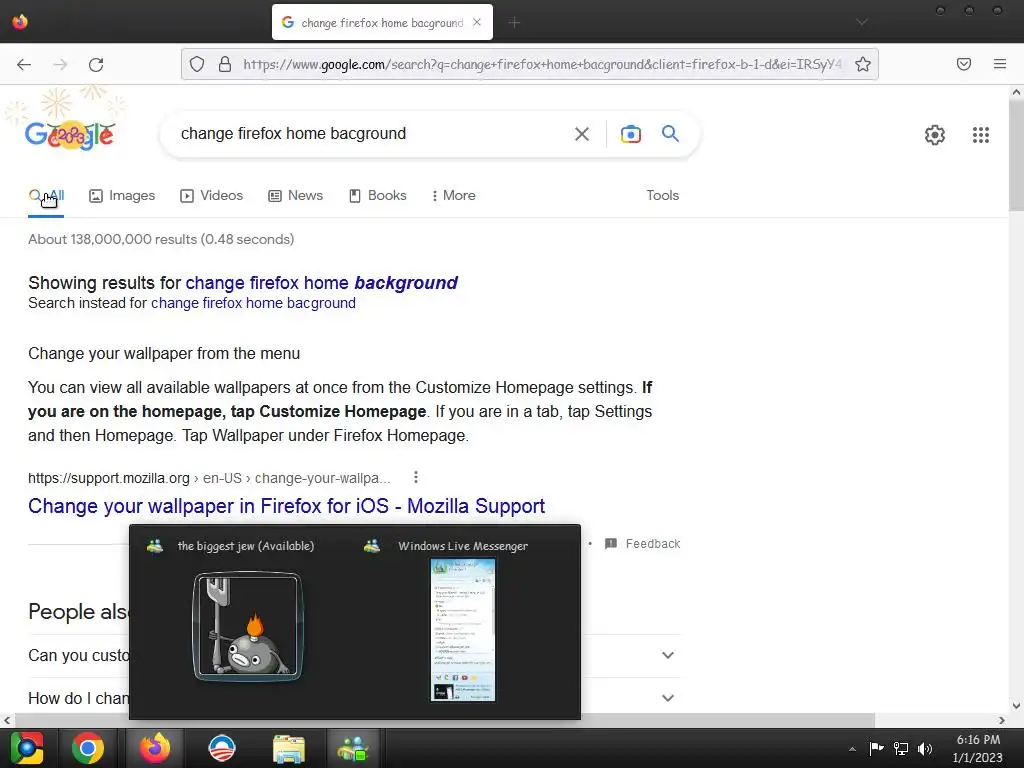Clear the Google search box
This screenshot has width=1024, height=768.
click(x=581, y=134)
